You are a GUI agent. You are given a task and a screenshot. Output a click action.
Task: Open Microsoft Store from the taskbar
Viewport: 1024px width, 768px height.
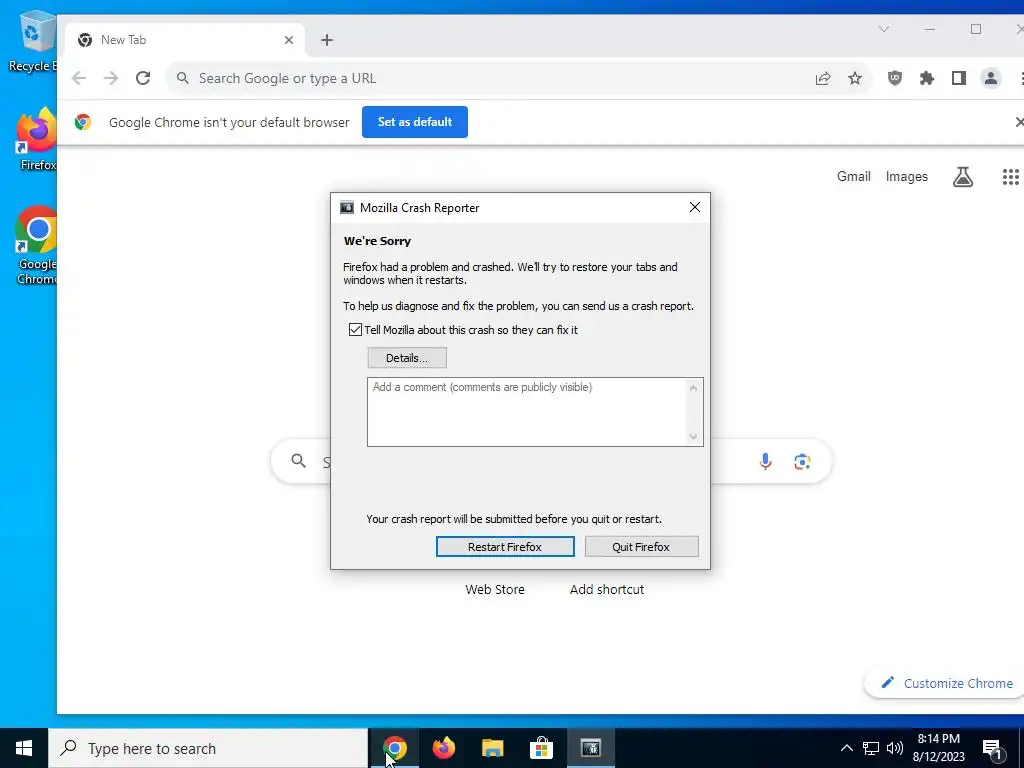tap(541, 748)
